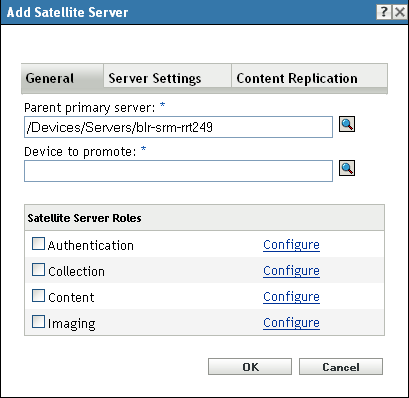
Task: Confirm with the OK button
Action: point(250,367)
